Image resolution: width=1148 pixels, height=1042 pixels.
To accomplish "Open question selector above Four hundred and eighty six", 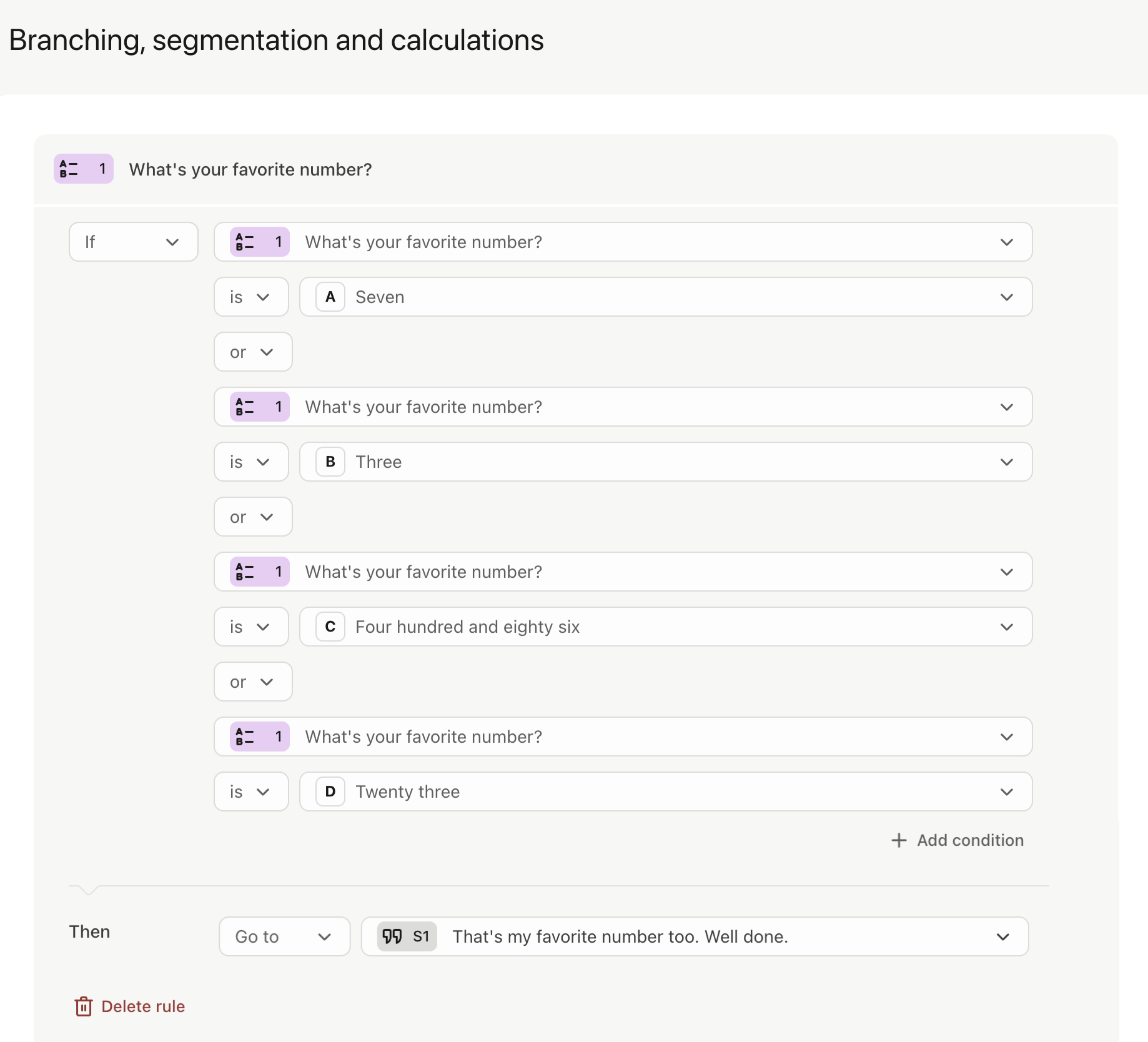I will 623,572.
